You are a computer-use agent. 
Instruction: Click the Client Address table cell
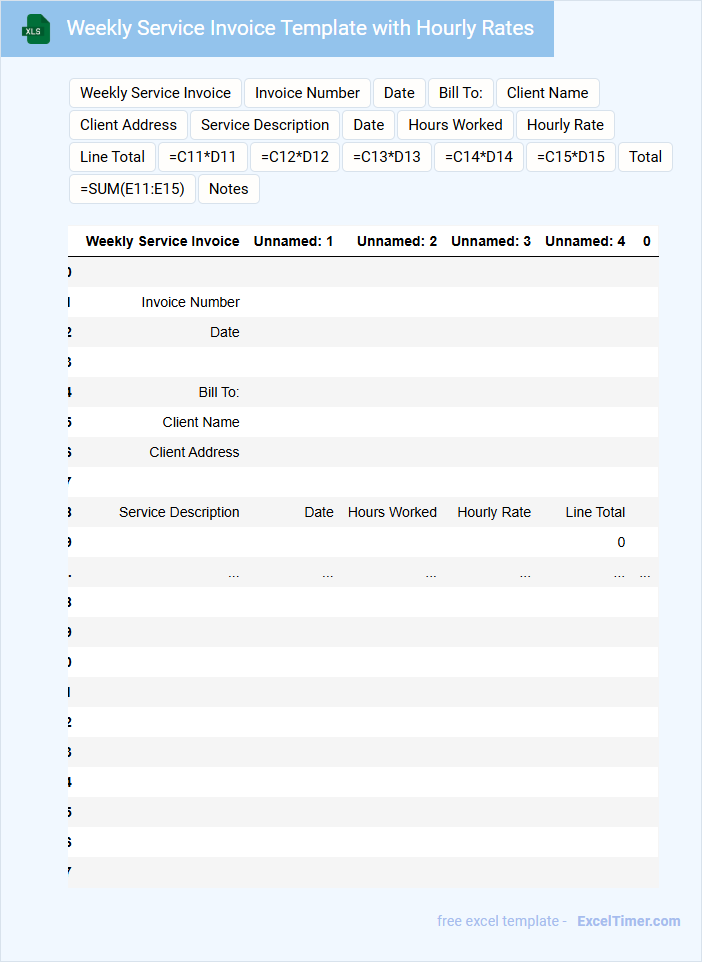195,453
